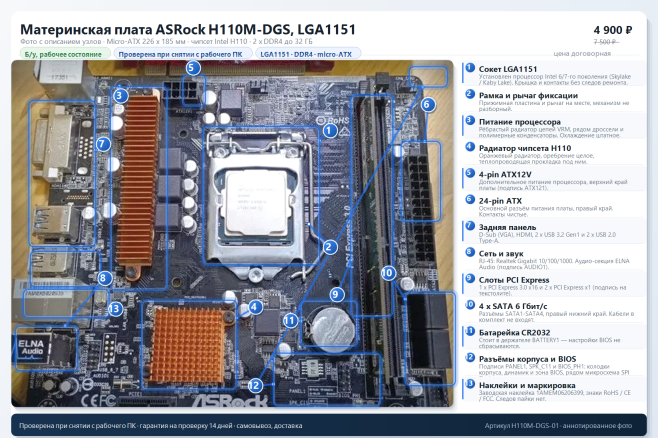Click marker 10 near the SATA ports

[x=388, y=273]
